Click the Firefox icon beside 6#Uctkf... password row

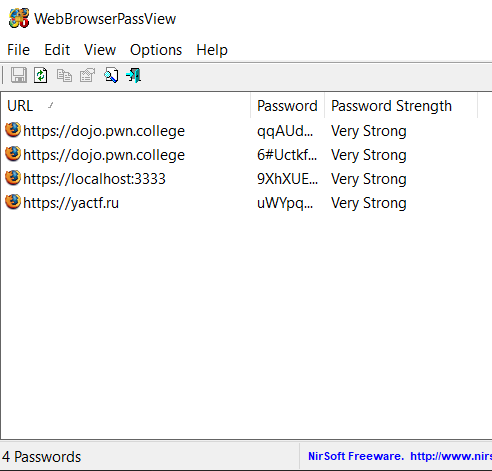tap(13, 154)
